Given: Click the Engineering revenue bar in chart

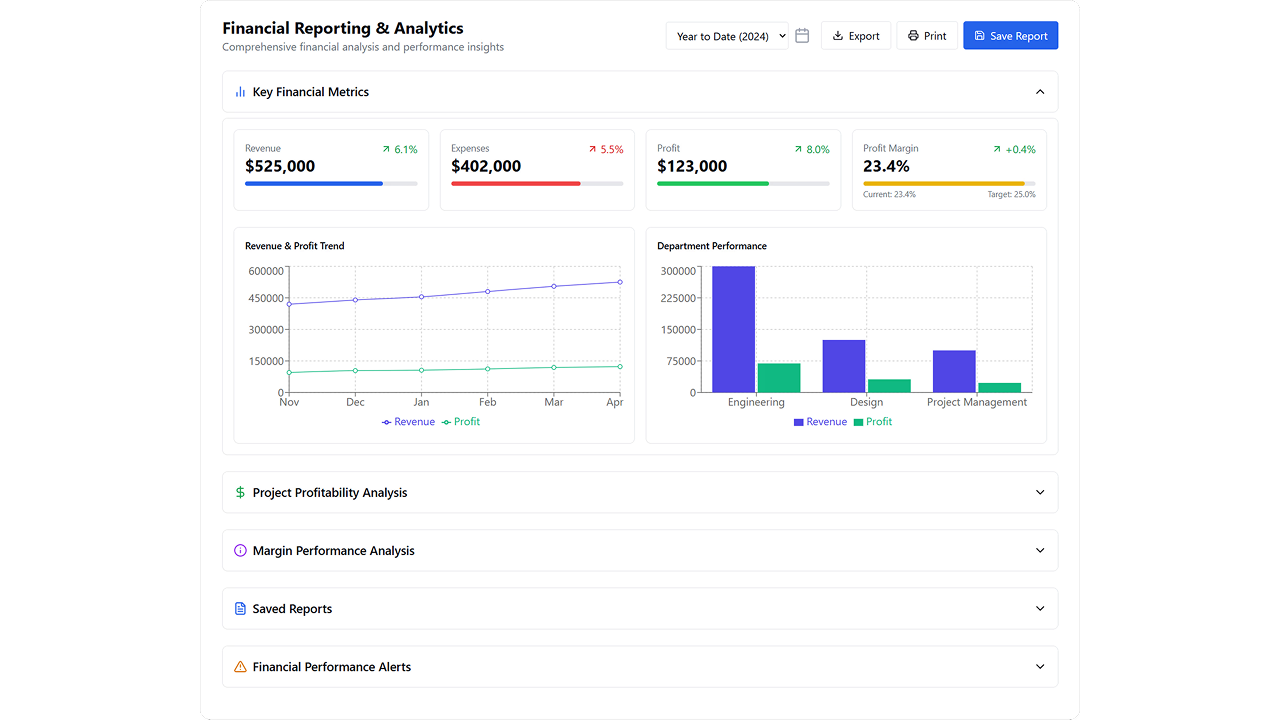Looking at the screenshot, I should (x=733, y=330).
